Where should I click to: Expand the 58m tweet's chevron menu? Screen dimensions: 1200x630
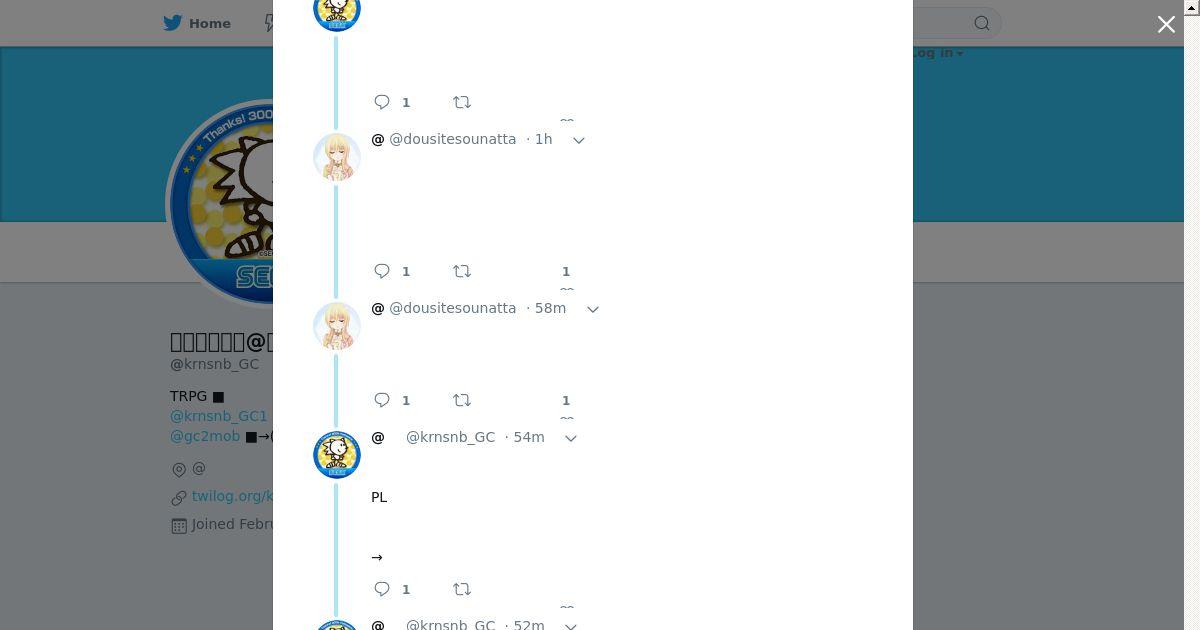tap(592, 309)
